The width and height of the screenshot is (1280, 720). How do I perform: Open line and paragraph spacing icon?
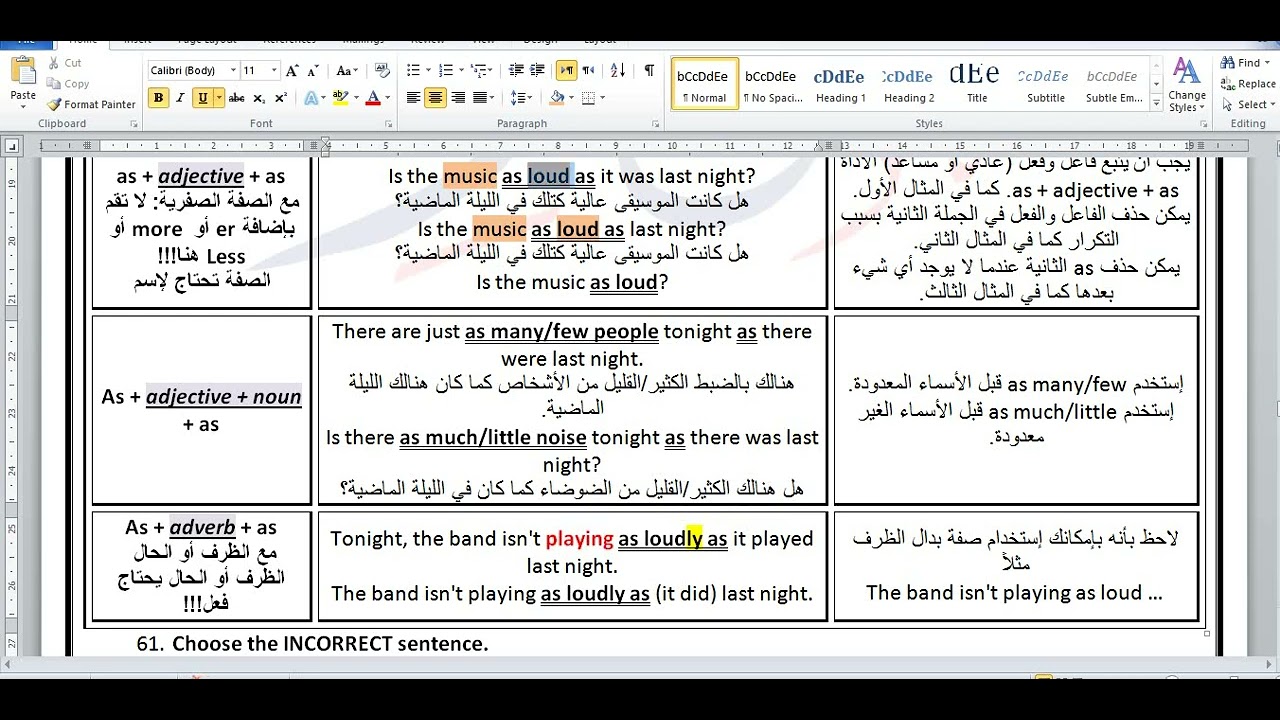pyautogui.click(x=517, y=98)
